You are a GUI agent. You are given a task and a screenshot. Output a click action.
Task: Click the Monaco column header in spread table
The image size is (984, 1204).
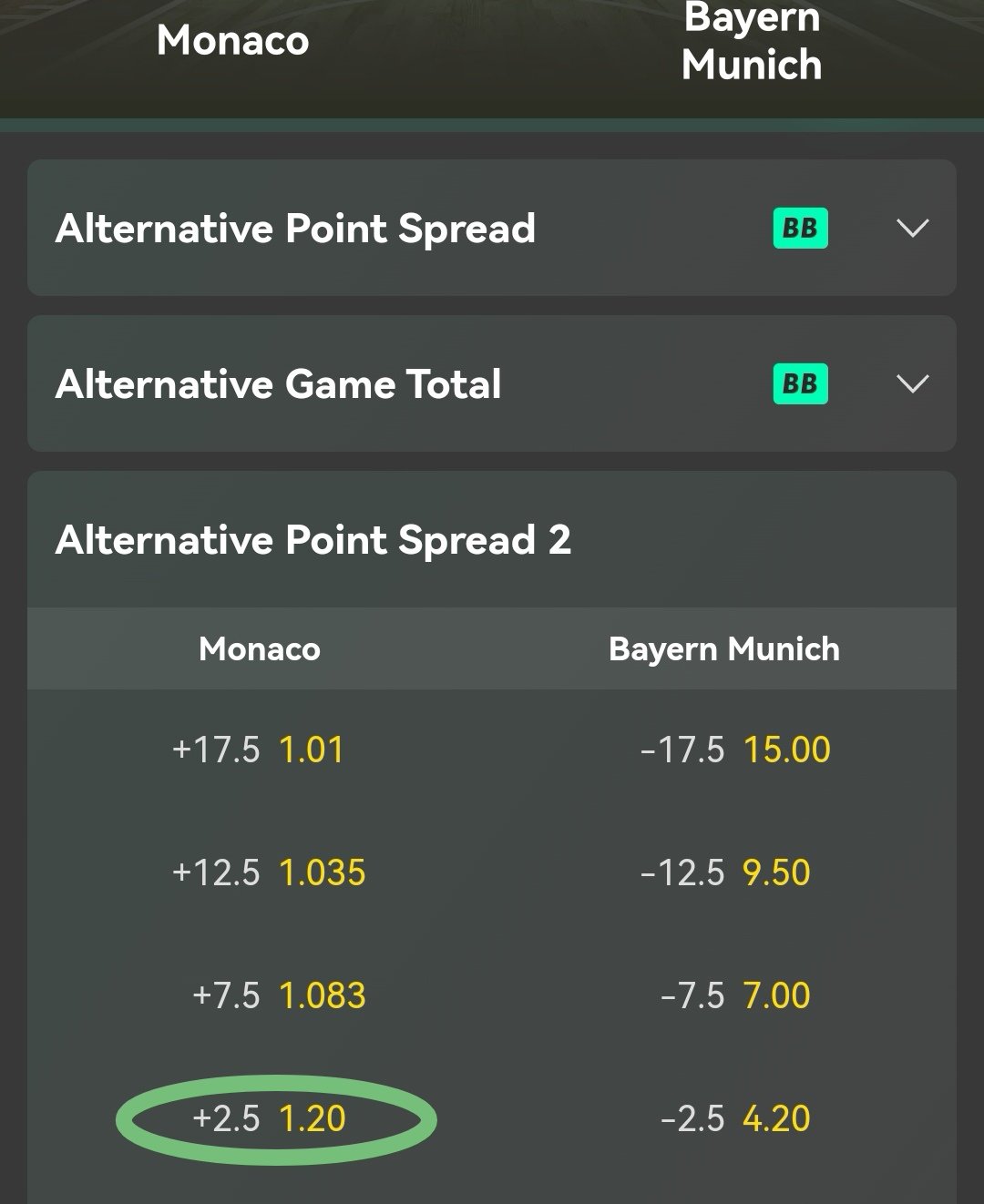click(x=260, y=649)
